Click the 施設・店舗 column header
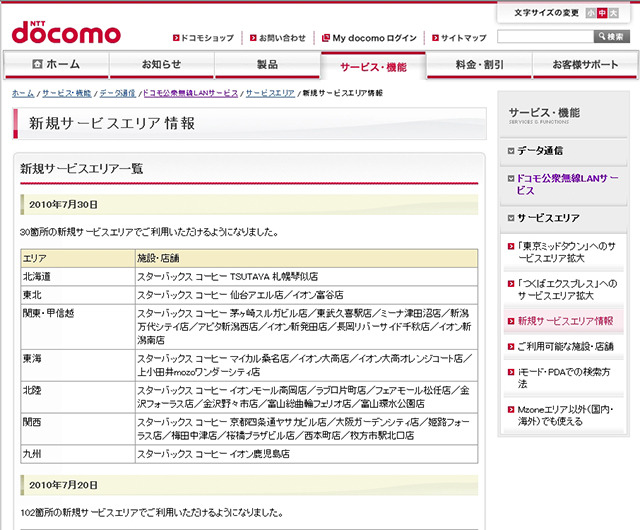 (x=307, y=258)
